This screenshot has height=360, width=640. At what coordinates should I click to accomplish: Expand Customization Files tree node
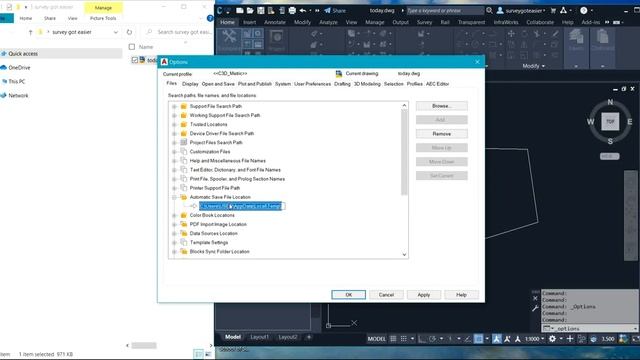(174, 152)
